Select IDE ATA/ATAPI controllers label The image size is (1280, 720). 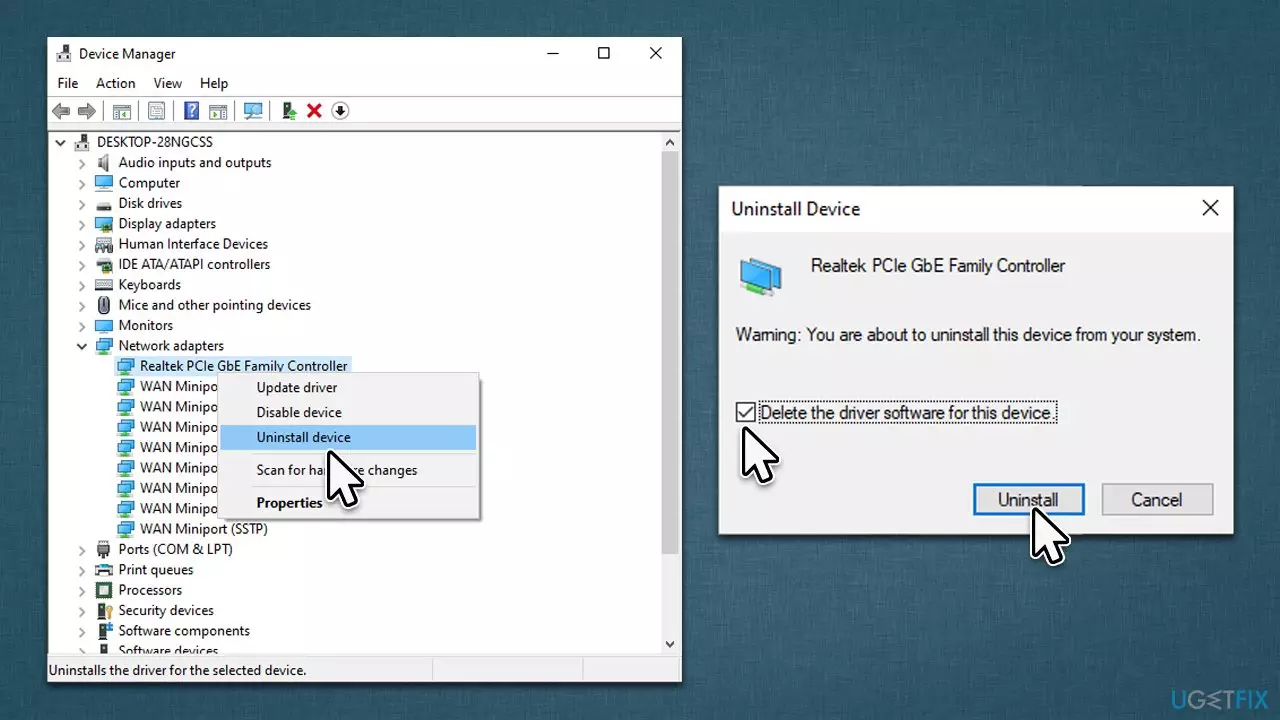pyautogui.click(x=194, y=264)
